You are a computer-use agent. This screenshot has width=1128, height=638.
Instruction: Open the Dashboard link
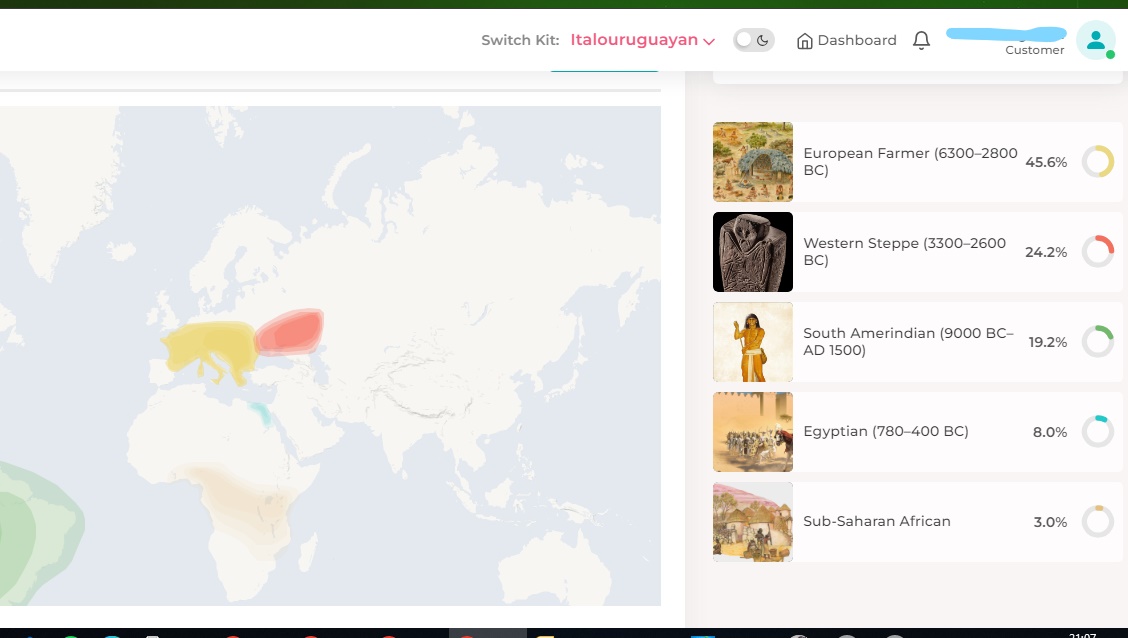(847, 40)
